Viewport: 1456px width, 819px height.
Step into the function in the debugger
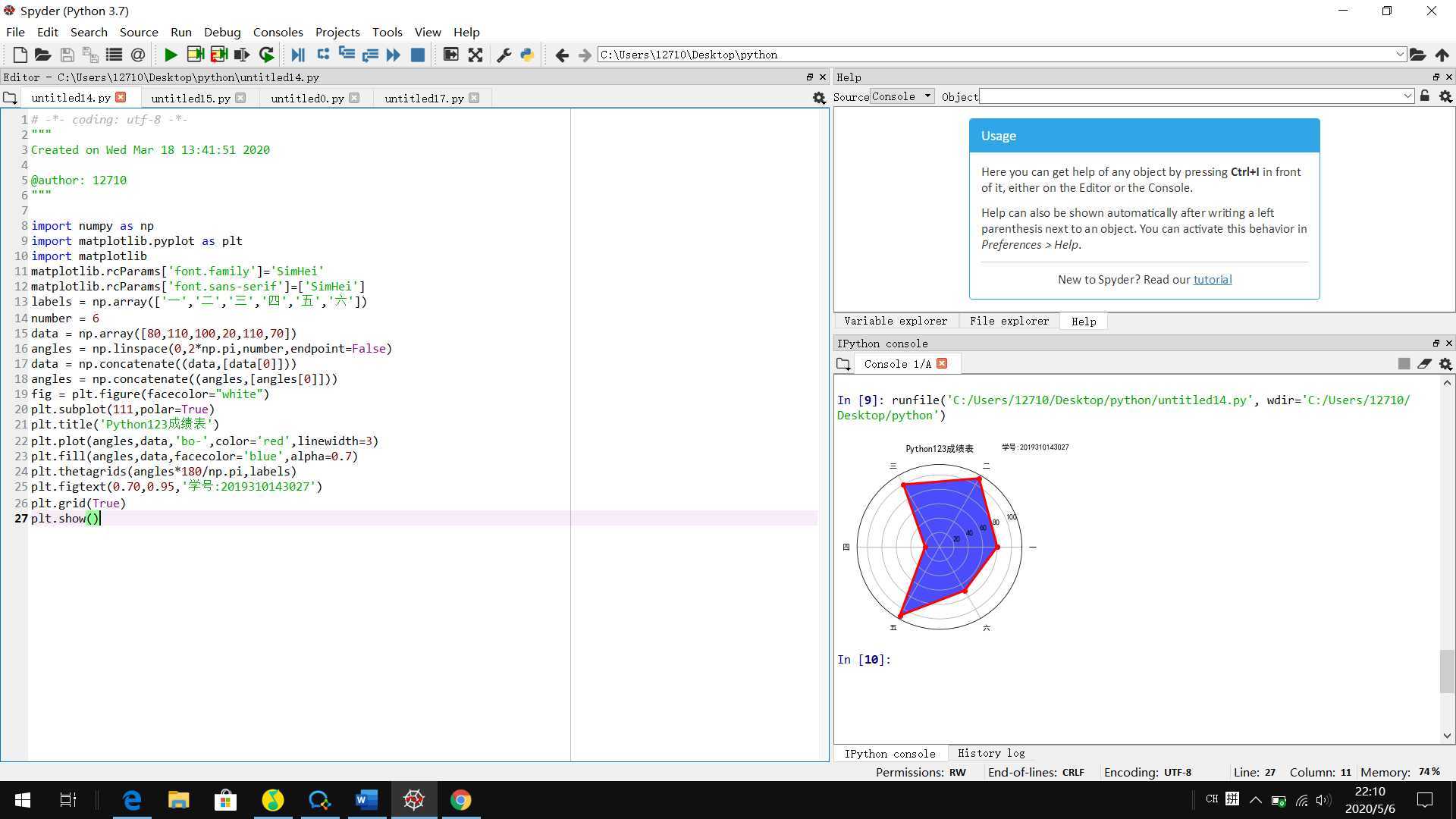click(347, 55)
